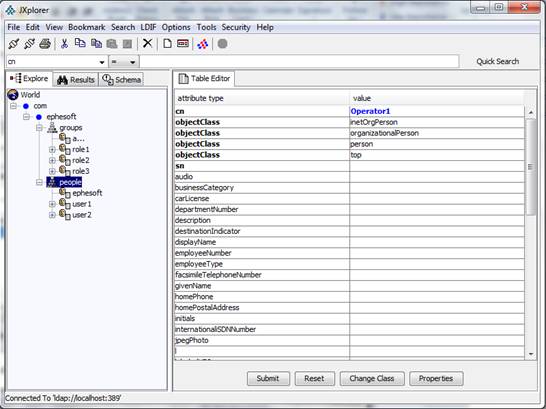Screen dimensions: 546x409
Task: Click the Refresh tree toolbar icon
Action: [x=203, y=44]
